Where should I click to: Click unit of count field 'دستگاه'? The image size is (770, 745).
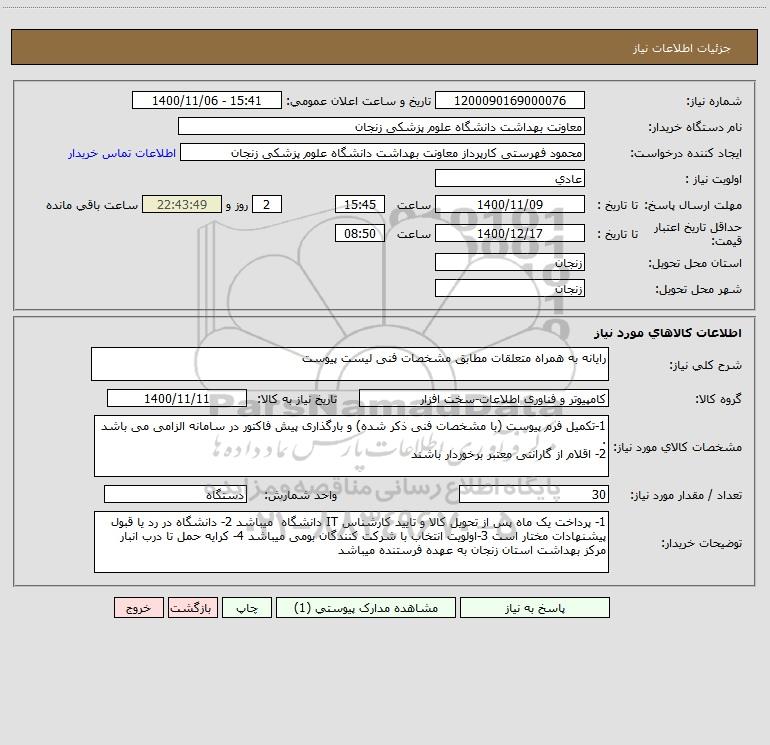175,495
